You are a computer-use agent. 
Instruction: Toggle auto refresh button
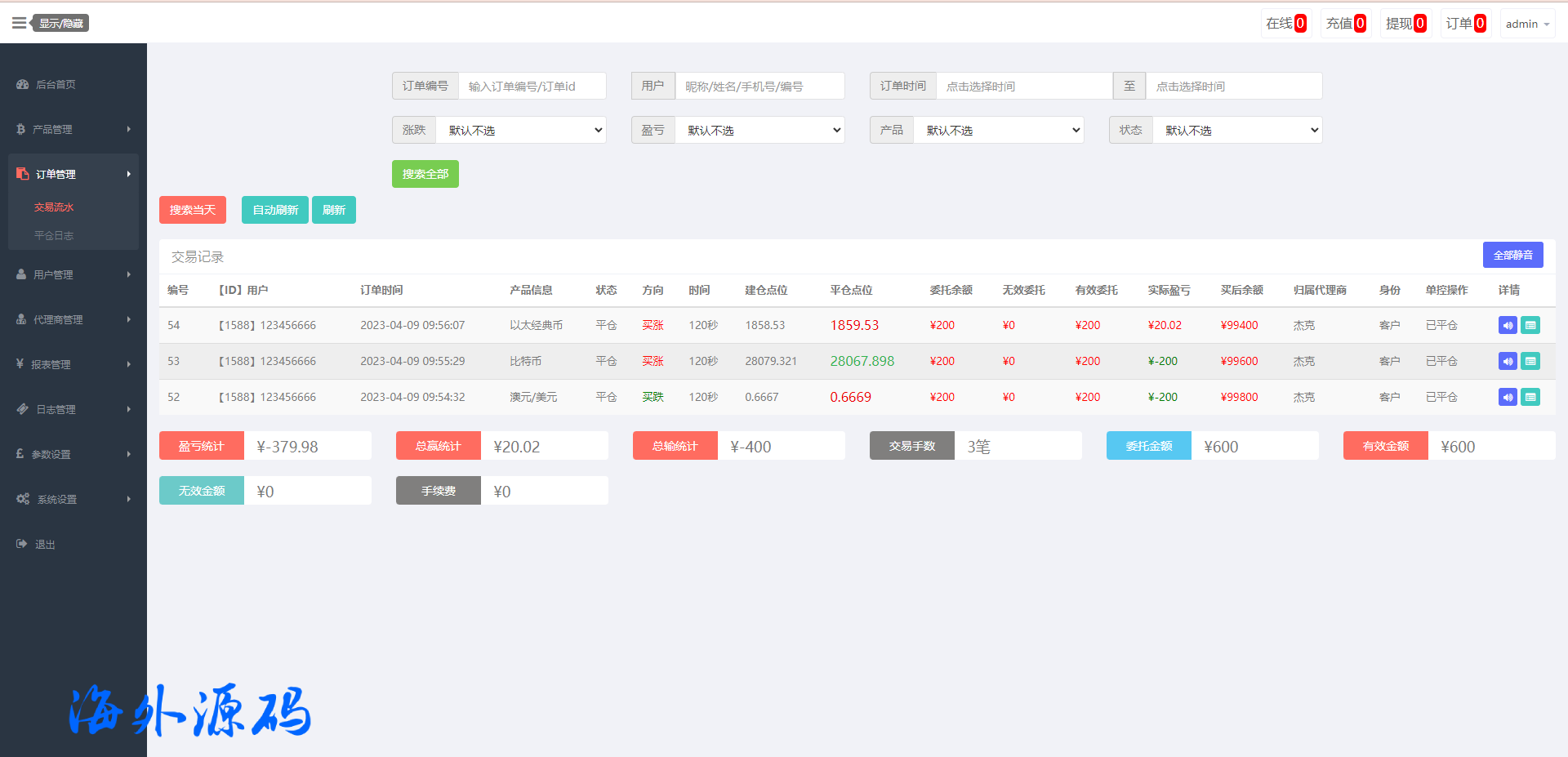pos(274,210)
